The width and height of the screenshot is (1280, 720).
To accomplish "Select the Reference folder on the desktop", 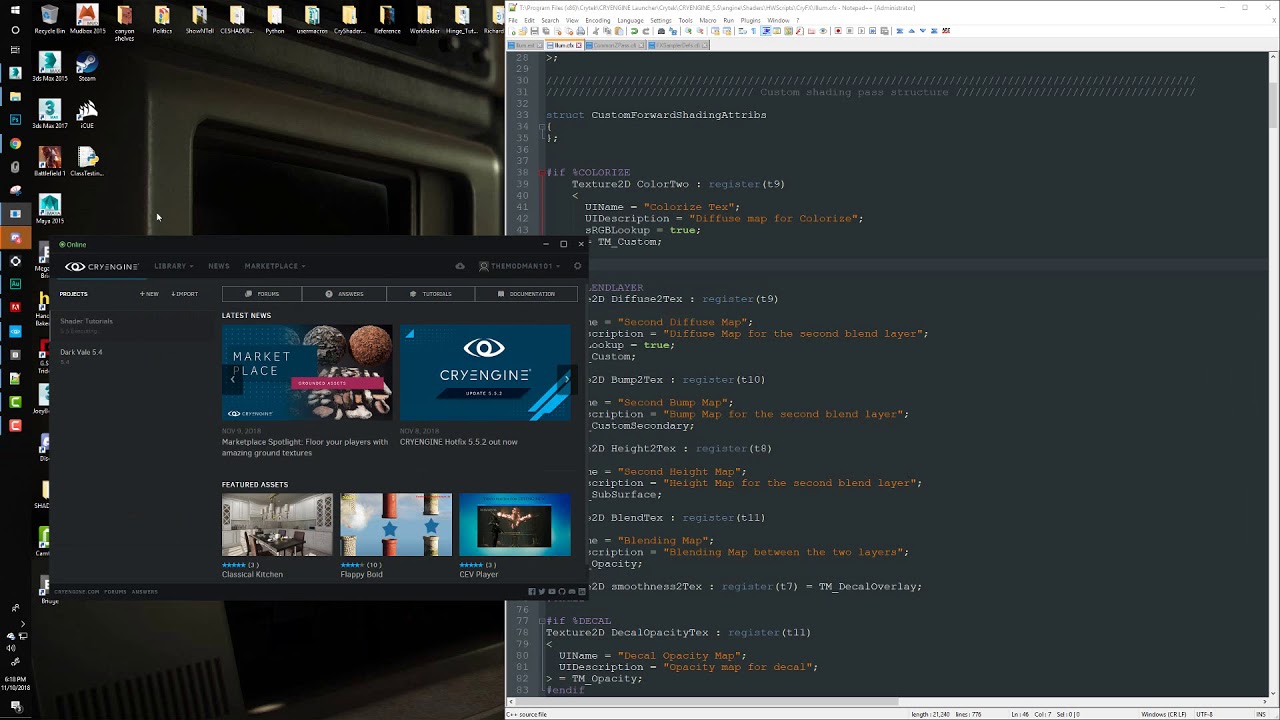I will point(387,19).
